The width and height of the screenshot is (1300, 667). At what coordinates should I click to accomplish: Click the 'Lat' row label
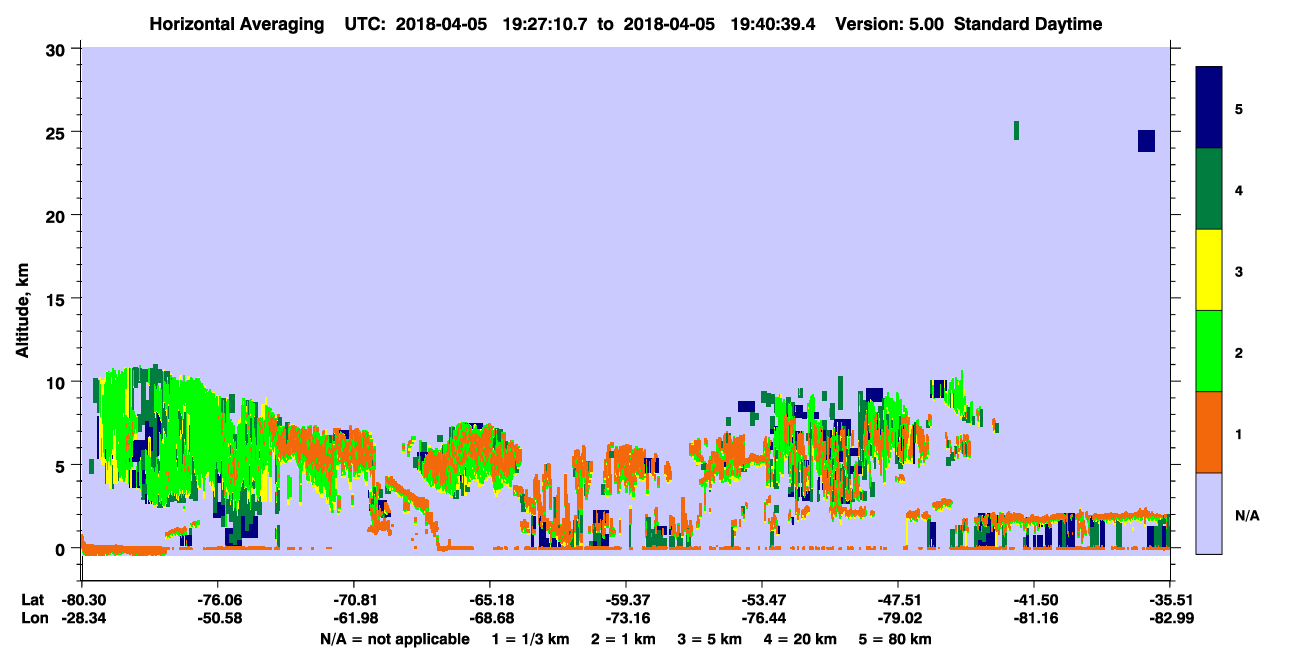32,601
